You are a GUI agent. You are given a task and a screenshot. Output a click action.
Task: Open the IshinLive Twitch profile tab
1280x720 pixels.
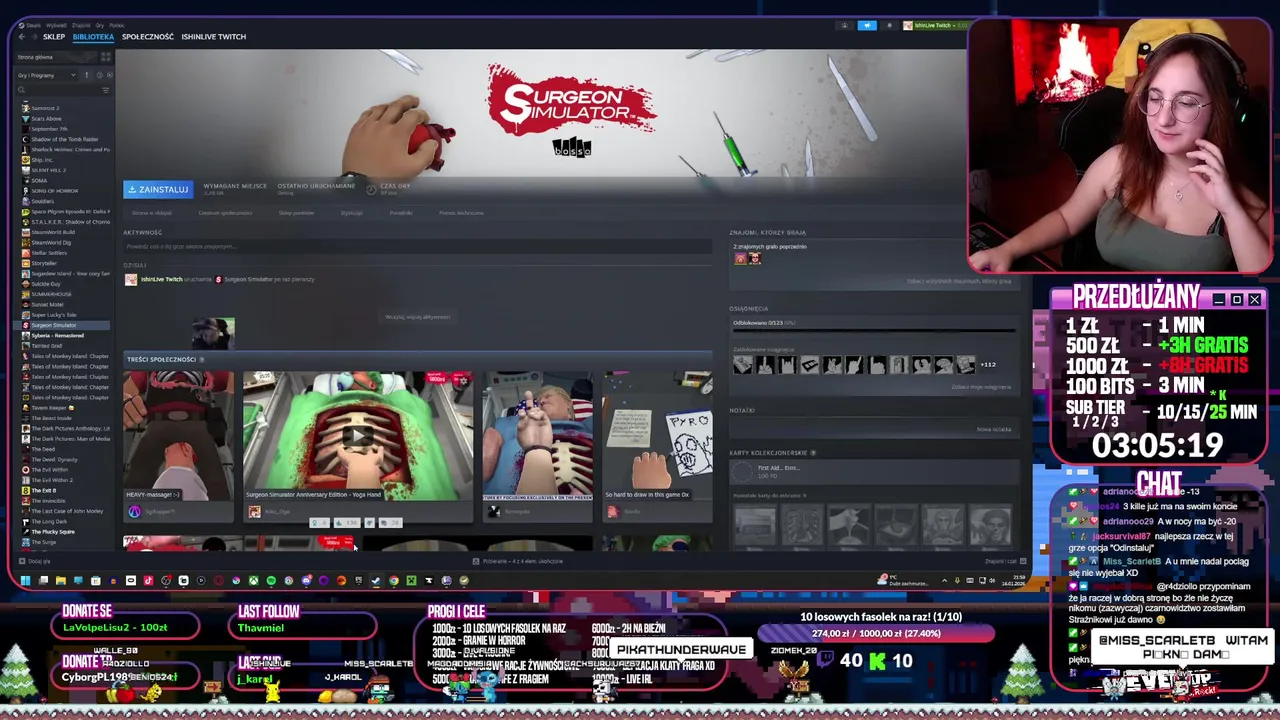pyautogui.click(x=213, y=37)
